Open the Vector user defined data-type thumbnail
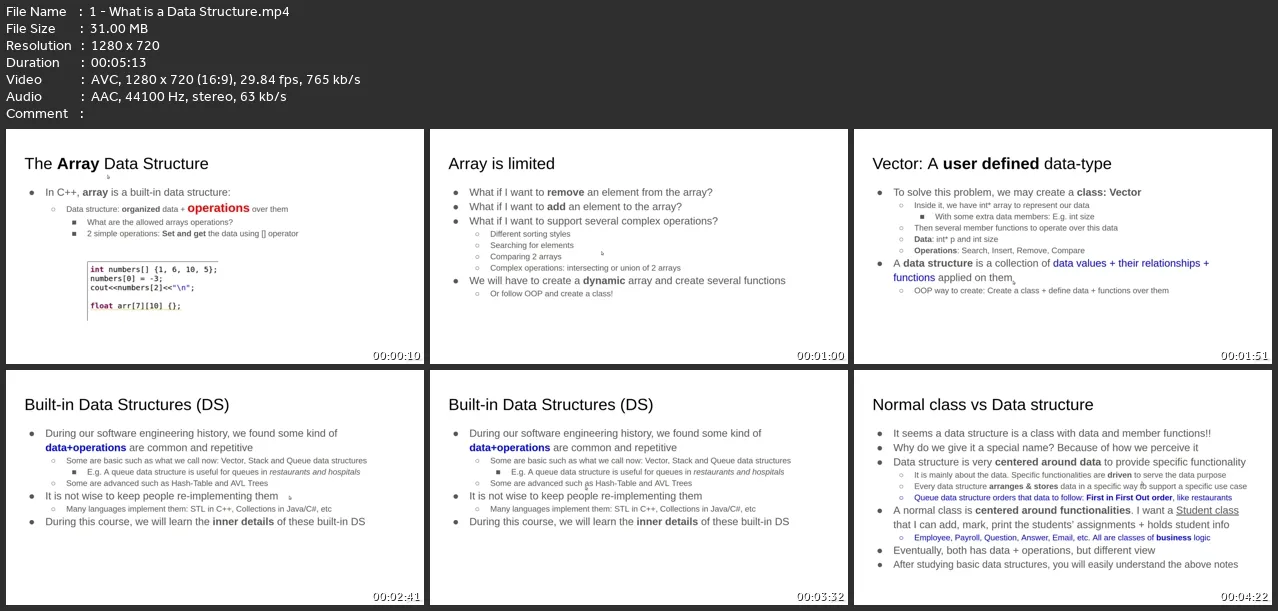The image size is (1278, 611). (x=1062, y=246)
